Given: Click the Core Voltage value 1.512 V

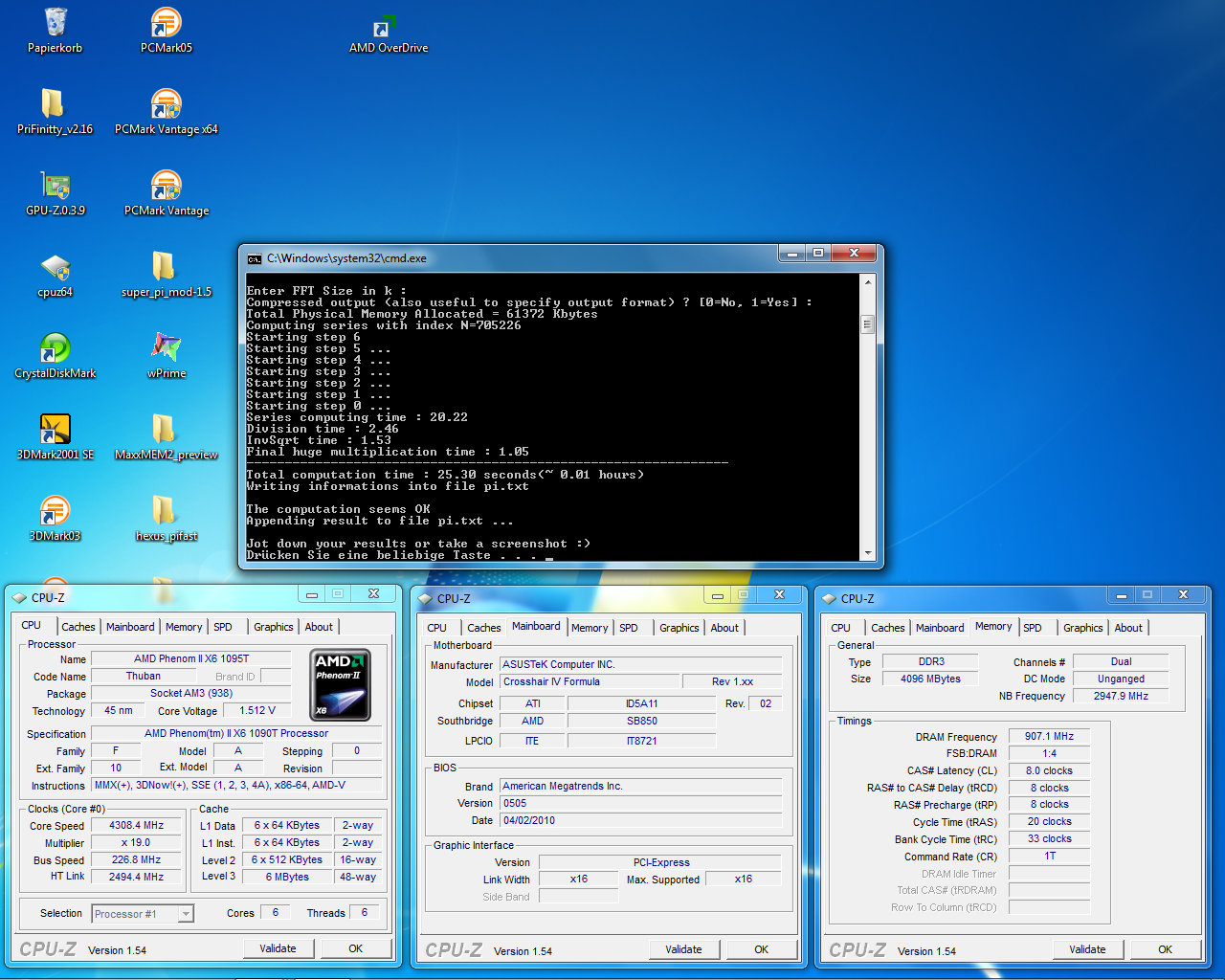Looking at the screenshot, I should coord(257,710).
